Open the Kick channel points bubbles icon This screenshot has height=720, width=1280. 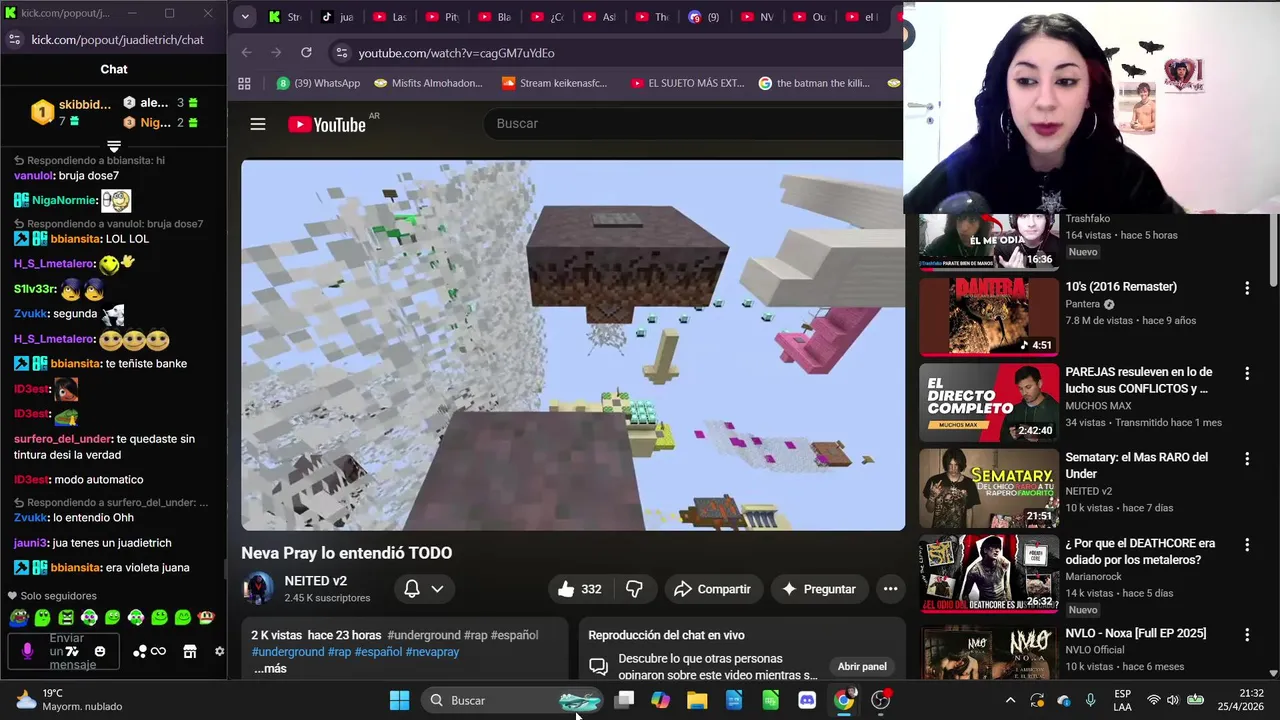click(139, 651)
